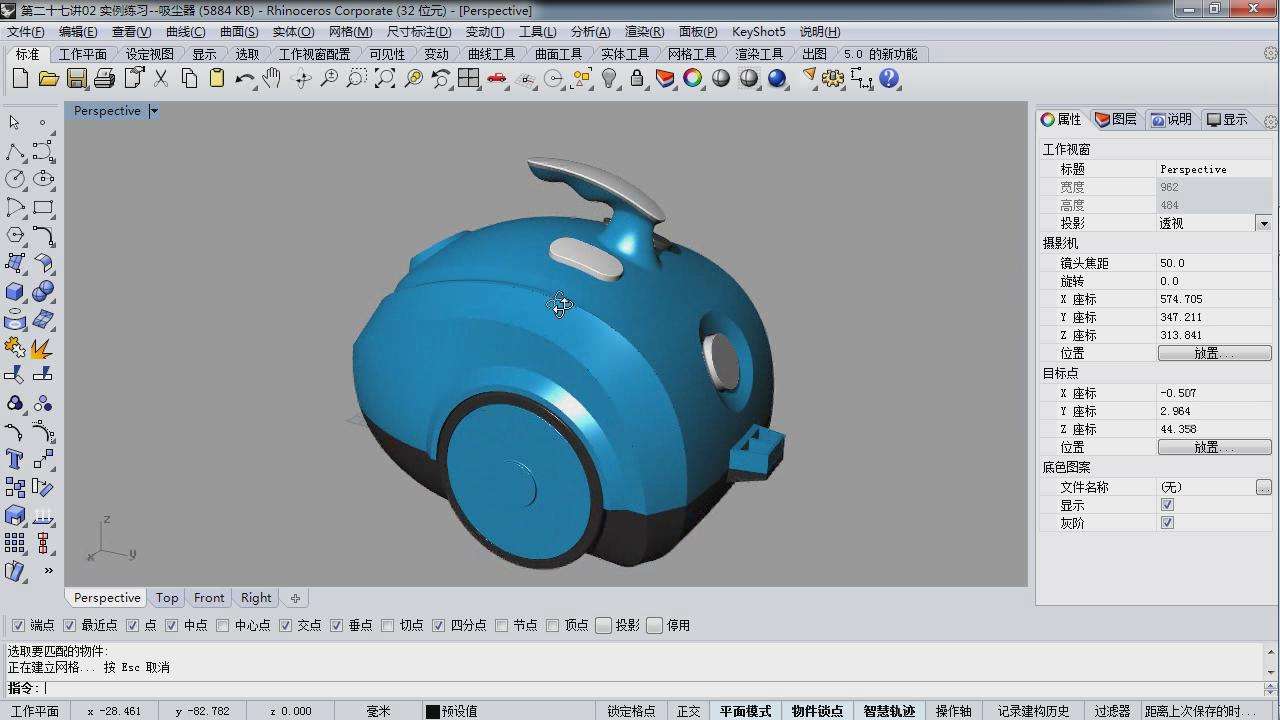Screen dimensions: 1280x720
Task: Click the color wheel icon in toolbar
Action: 693,78
